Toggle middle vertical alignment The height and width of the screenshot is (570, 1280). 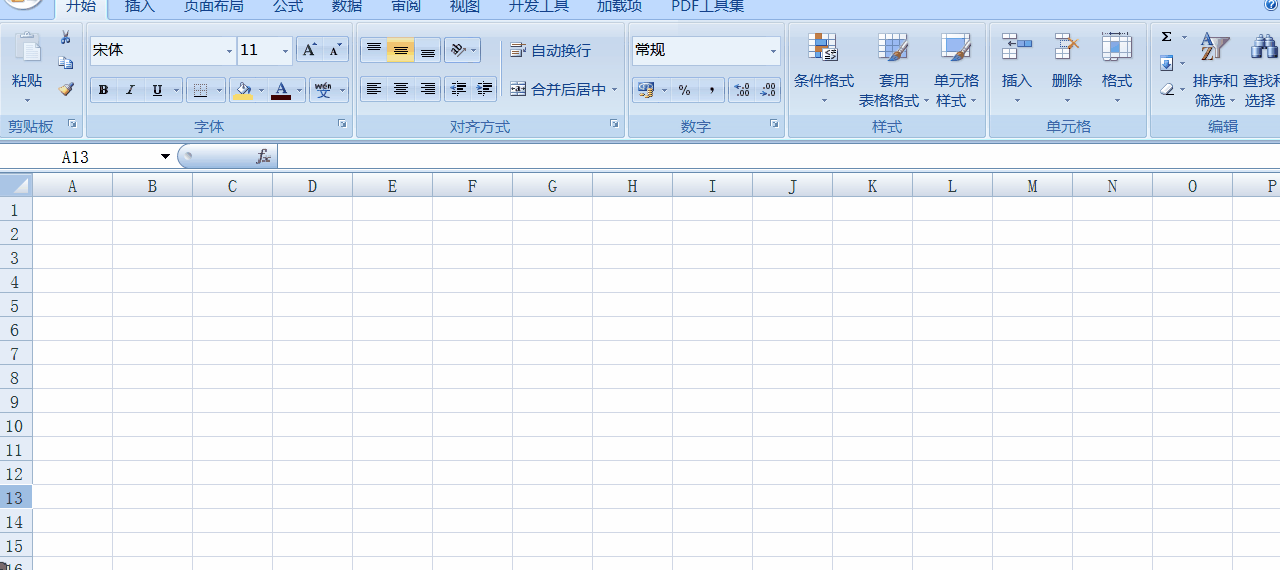pos(401,50)
